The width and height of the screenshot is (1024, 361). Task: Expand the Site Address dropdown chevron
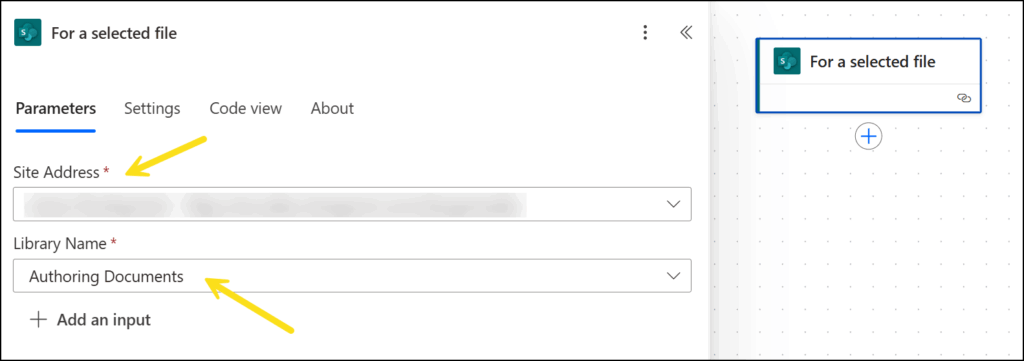[x=673, y=204]
